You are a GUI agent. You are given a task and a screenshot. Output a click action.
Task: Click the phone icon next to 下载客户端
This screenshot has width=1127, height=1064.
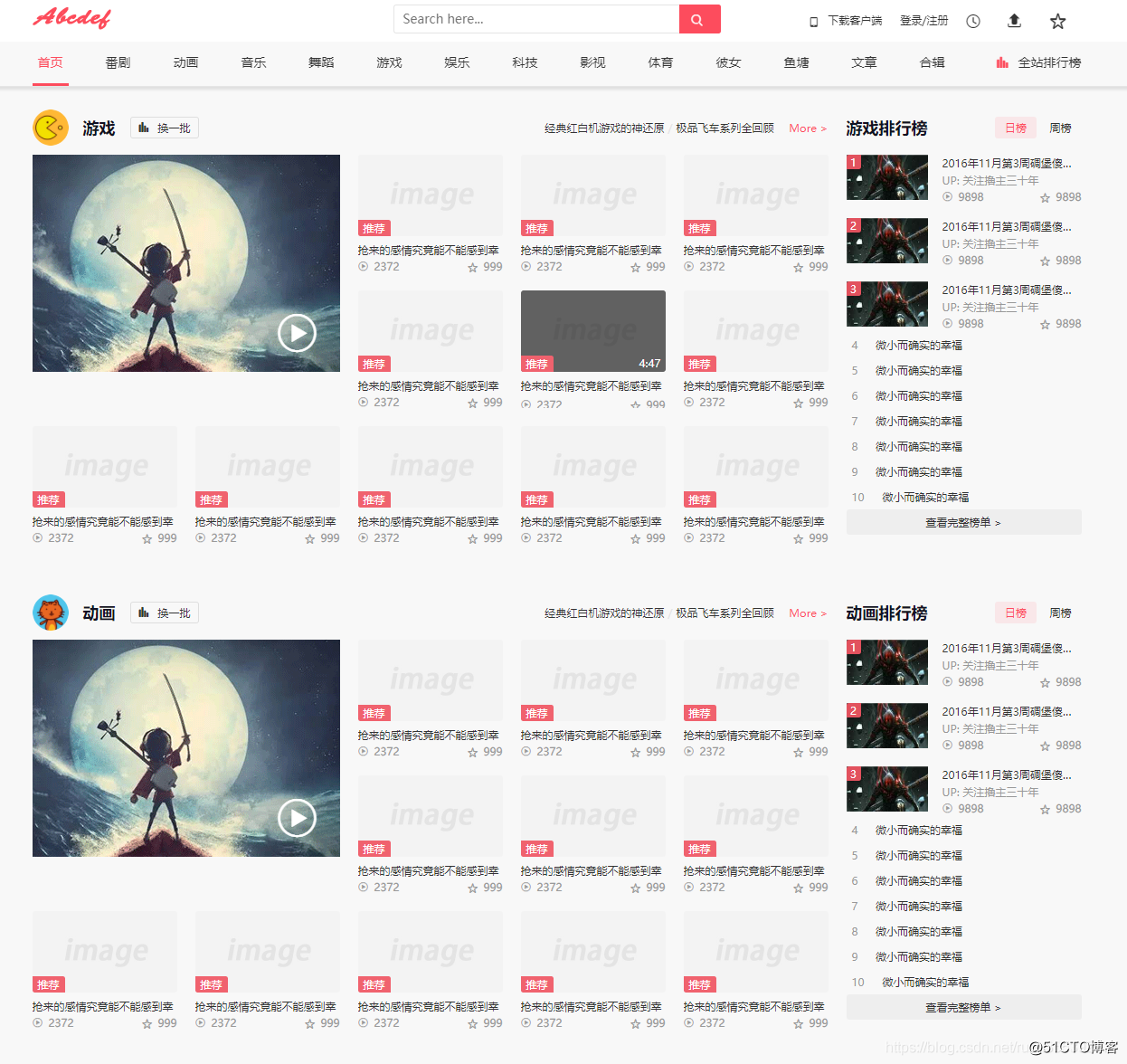coord(811,20)
